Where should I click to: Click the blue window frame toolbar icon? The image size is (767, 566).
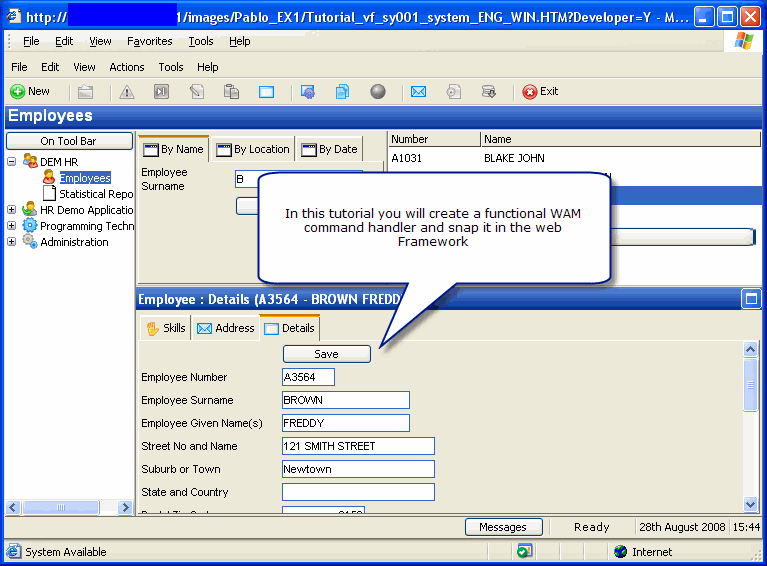266,91
